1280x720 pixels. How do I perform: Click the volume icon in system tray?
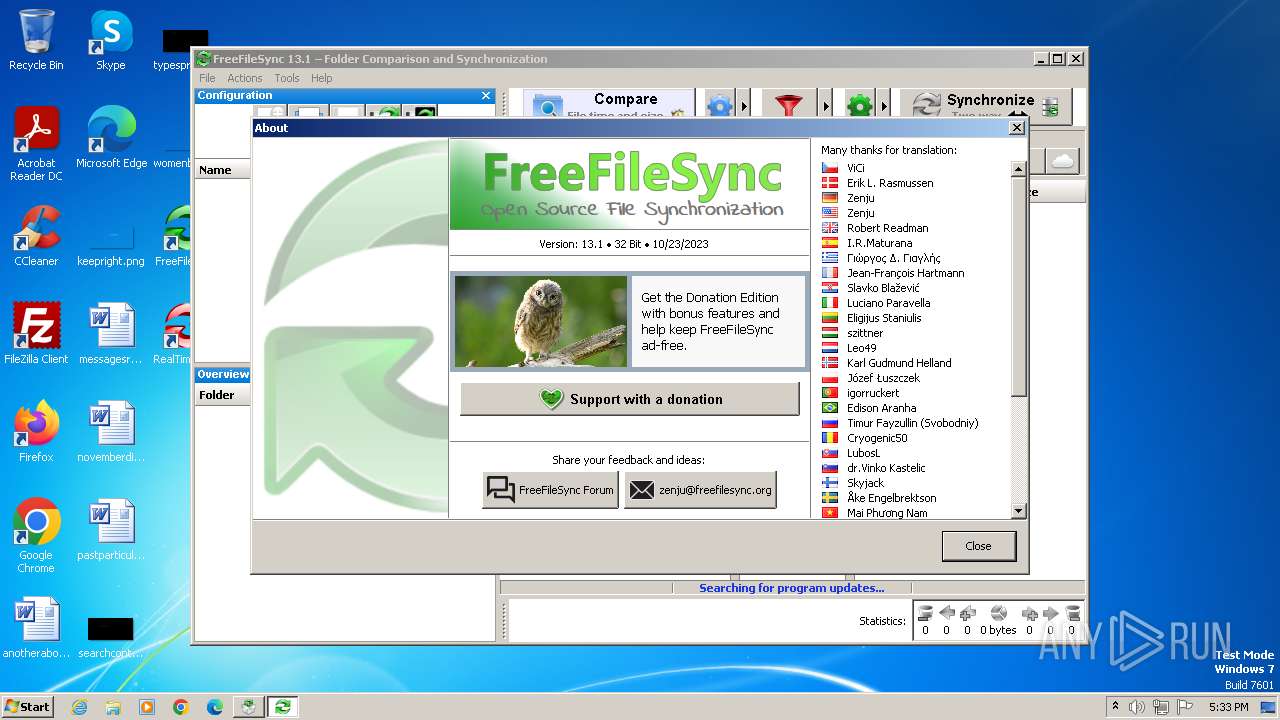[x=1138, y=707]
